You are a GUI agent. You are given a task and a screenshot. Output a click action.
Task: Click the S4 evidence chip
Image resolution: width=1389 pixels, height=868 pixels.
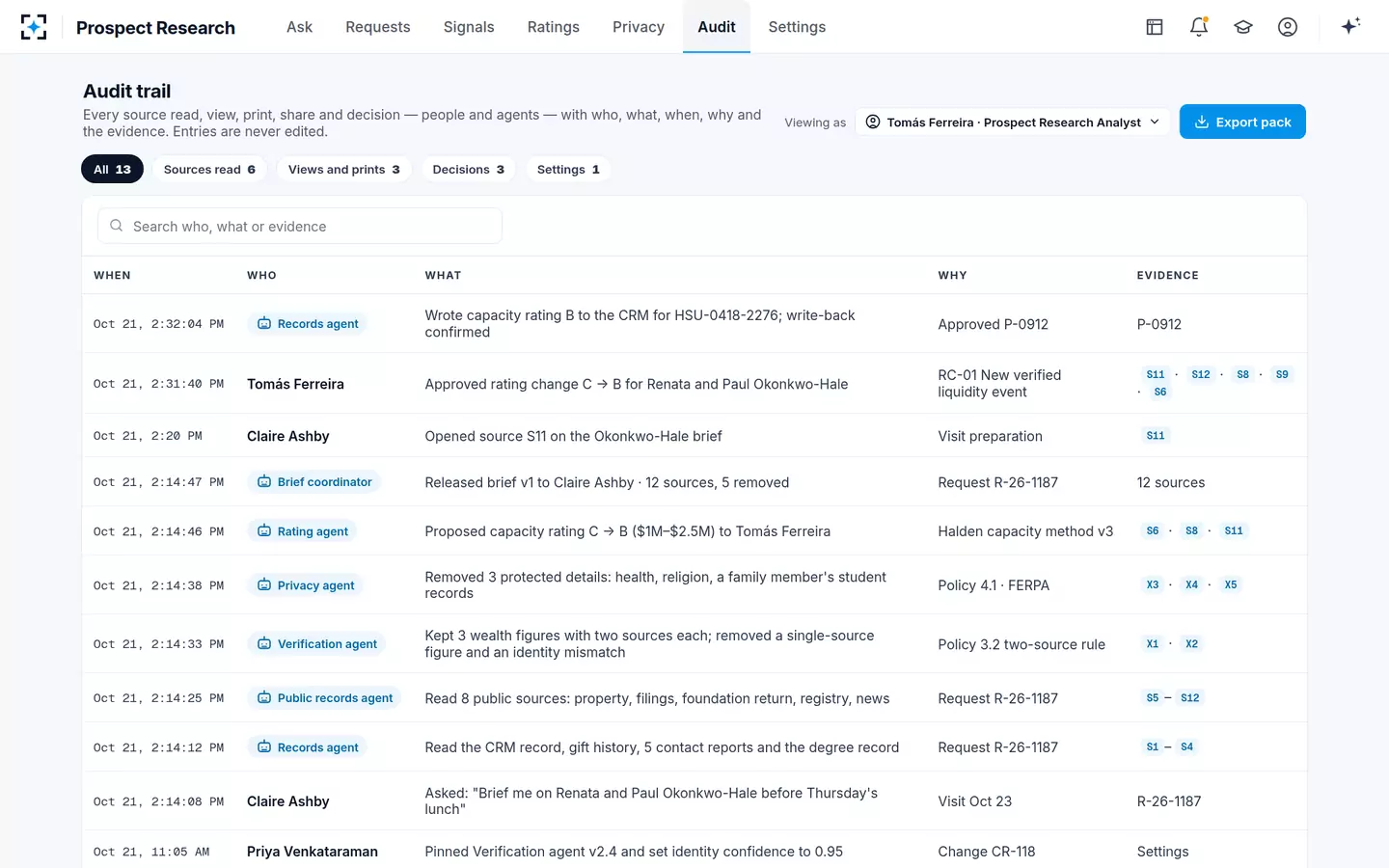[x=1187, y=746]
